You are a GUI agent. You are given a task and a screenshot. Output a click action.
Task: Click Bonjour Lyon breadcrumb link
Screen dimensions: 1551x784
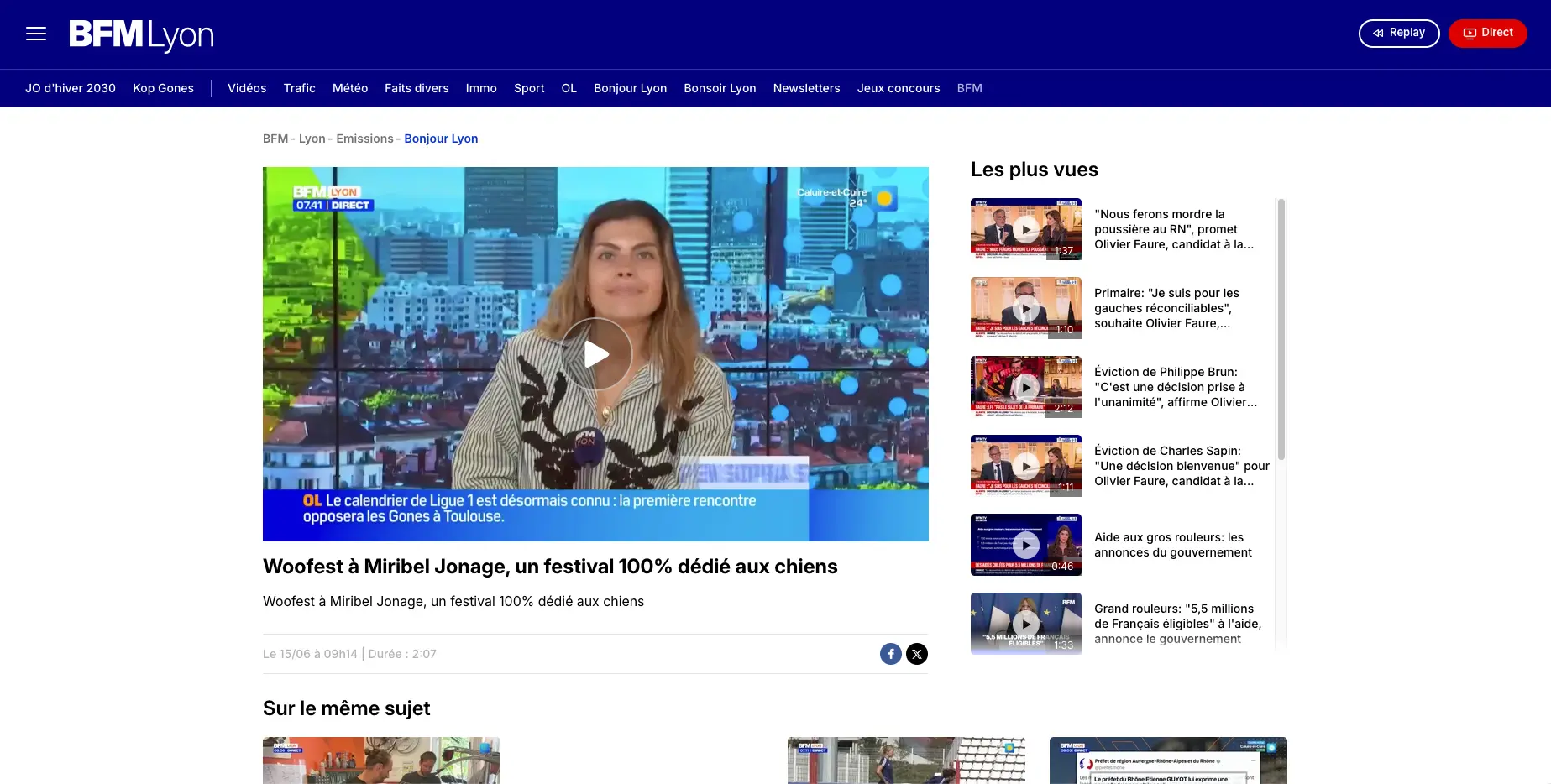click(x=441, y=139)
